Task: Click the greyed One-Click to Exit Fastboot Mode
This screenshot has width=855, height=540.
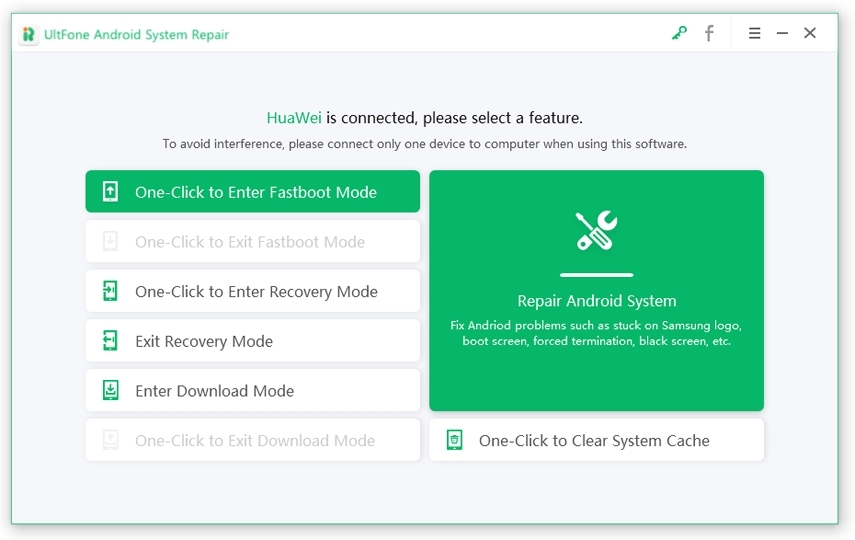Action: (x=250, y=242)
